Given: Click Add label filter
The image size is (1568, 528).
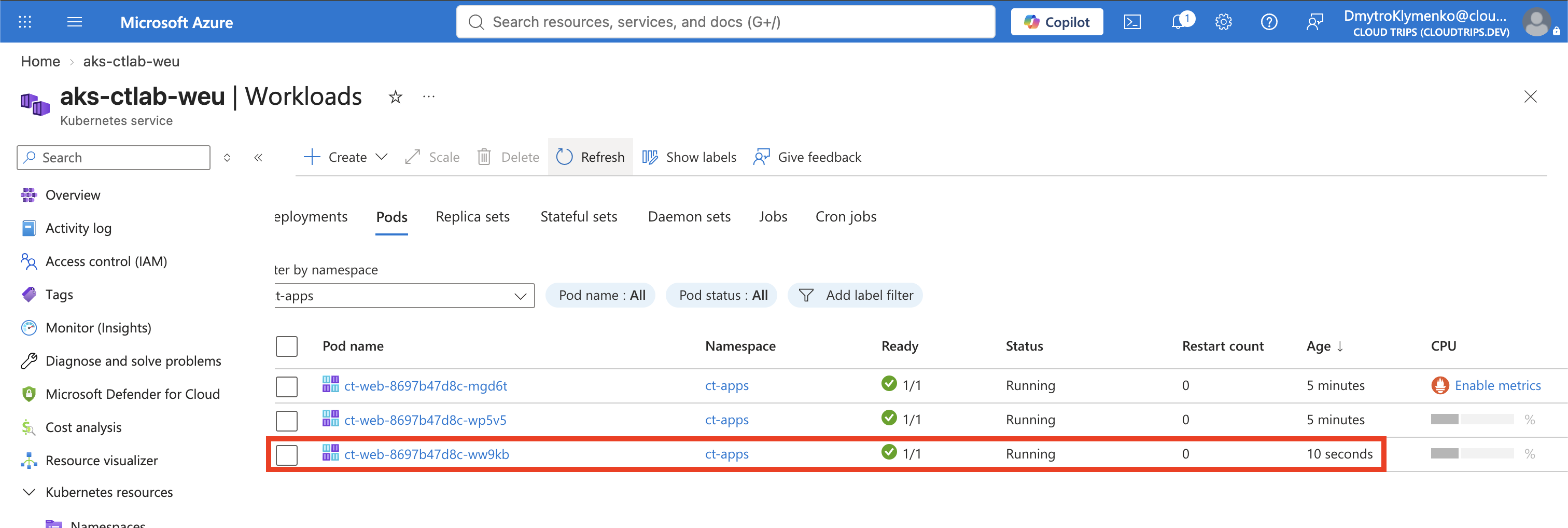Looking at the screenshot, I should [855, 295].
